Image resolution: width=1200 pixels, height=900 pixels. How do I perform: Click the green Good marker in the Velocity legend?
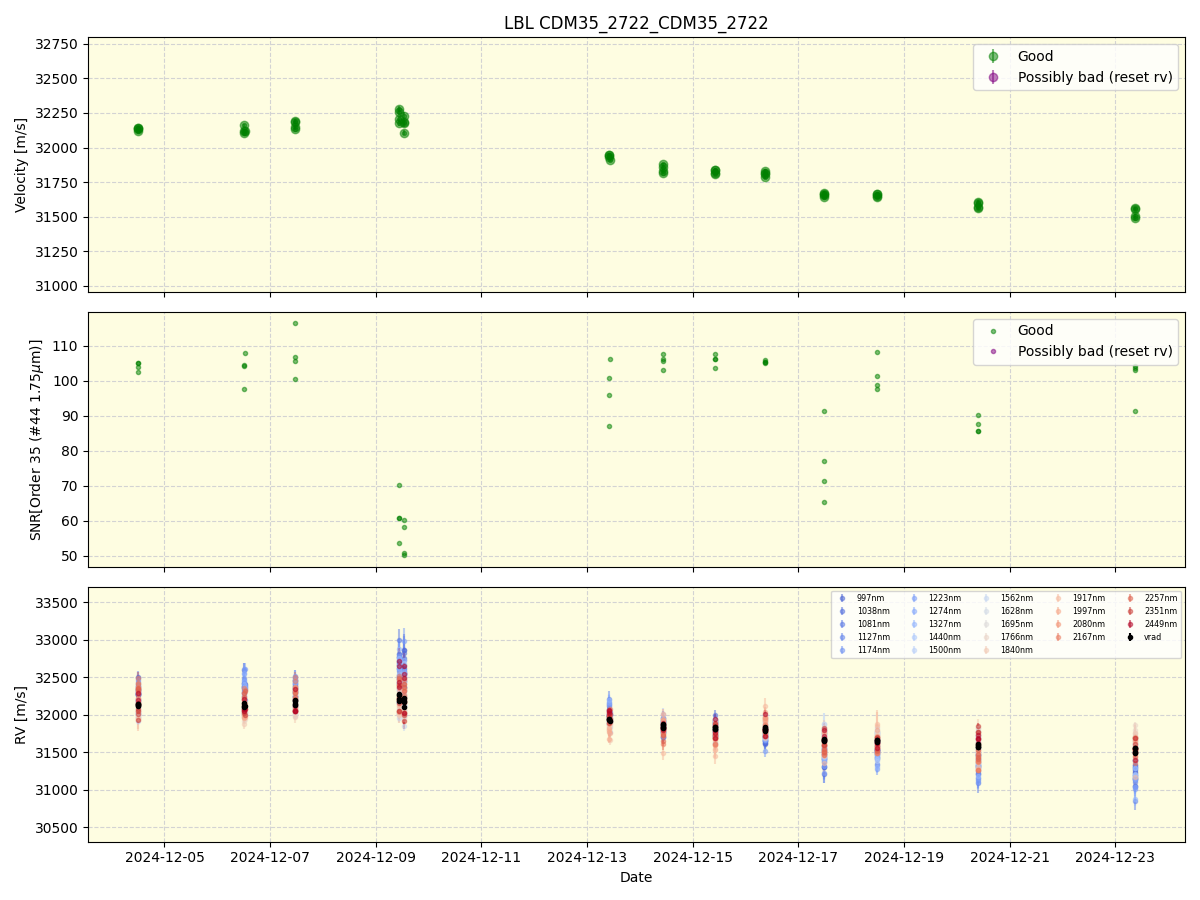pyautogui.click(x=993, y=57)
